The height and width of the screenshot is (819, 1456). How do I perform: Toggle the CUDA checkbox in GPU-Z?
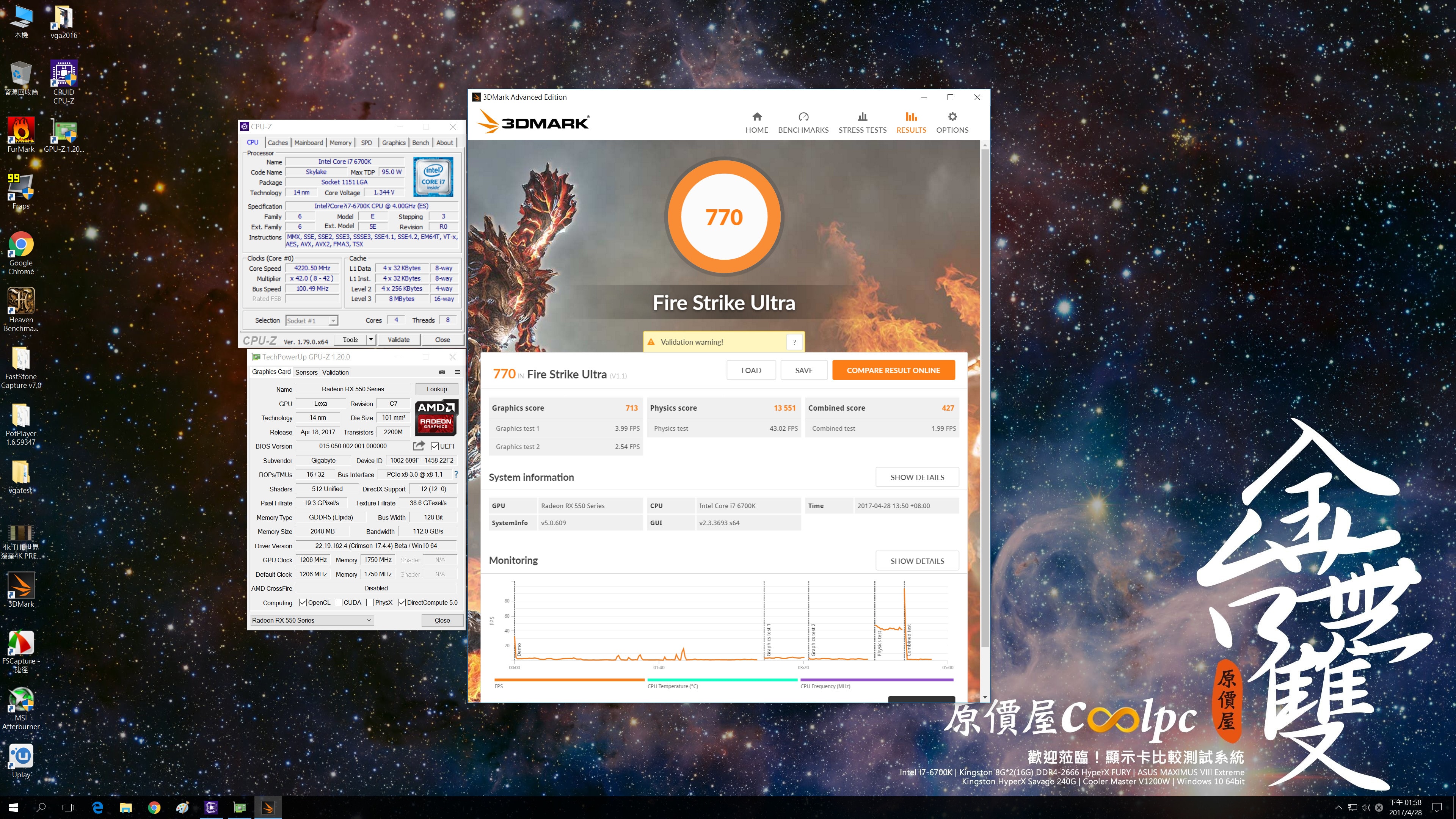click(x=338, y=602)
